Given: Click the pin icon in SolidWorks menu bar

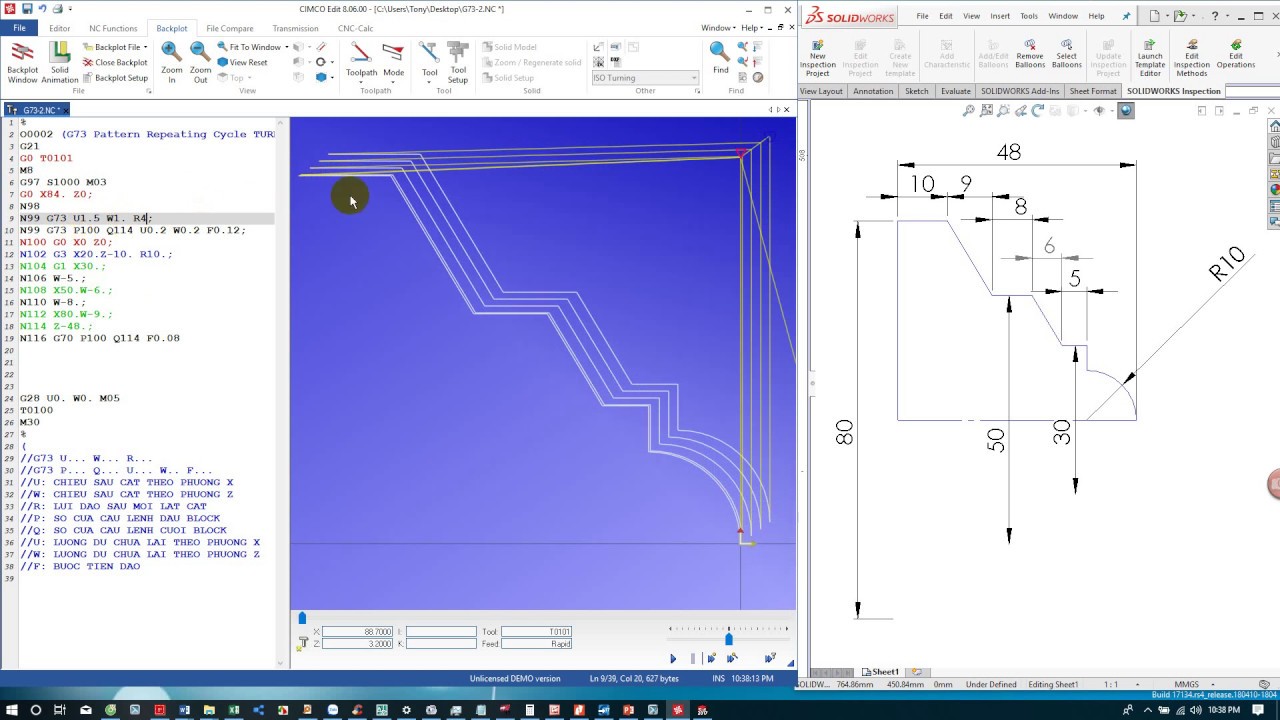Looking at the screenshot, I should click(x=1127, y=16).
